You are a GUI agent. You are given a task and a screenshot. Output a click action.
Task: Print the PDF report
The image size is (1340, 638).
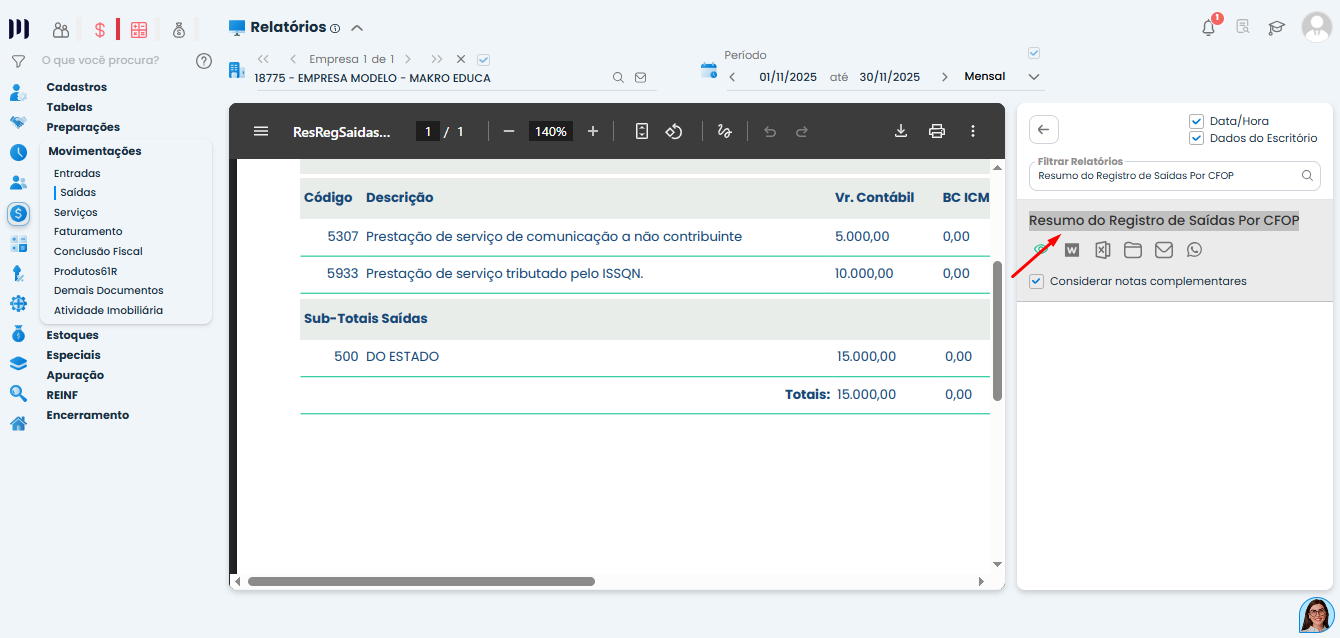click(x=937, y=131)
